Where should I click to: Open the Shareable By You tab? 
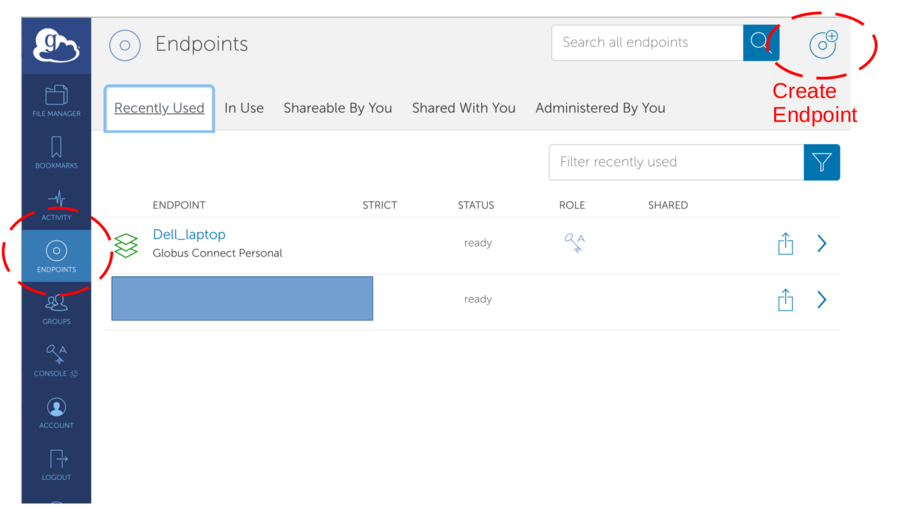[337, 108]
